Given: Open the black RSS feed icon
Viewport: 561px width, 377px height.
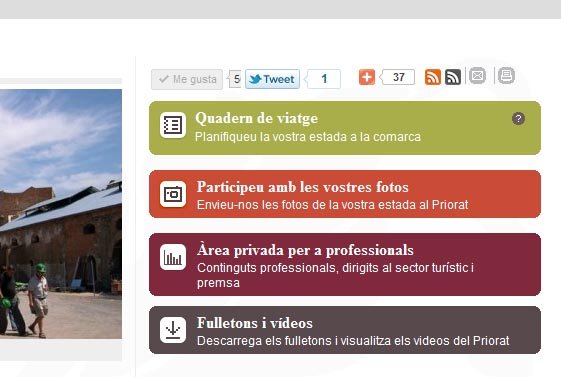Looking at the screenshot, I should pos(453,77).
